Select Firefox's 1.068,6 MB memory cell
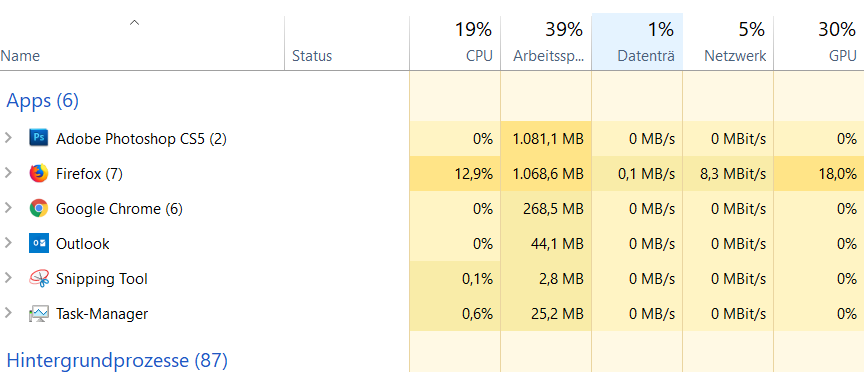Image resolution: width=864 pixels, height=372 pixels. pyautogui.click(x=546, y=174)
